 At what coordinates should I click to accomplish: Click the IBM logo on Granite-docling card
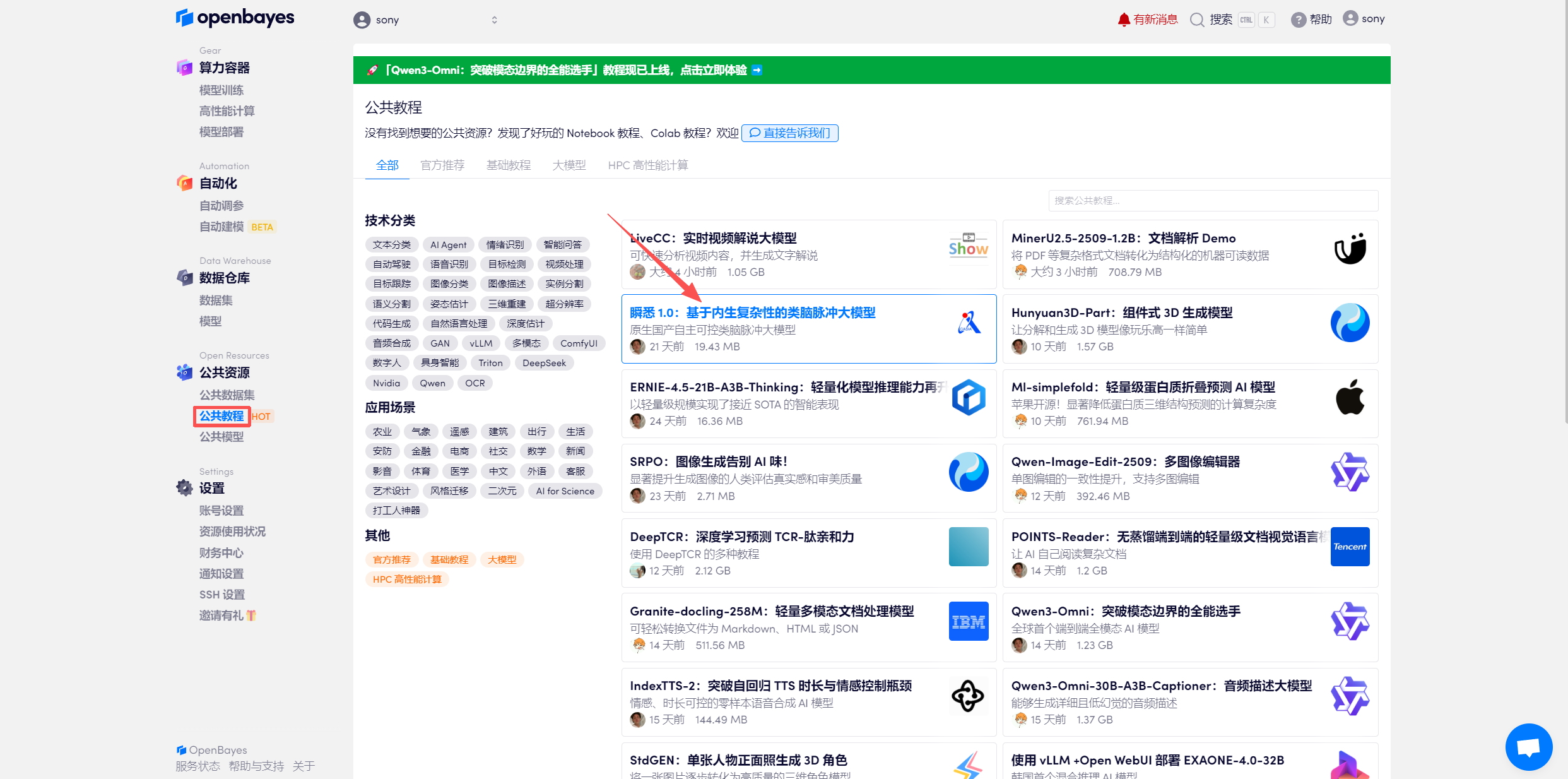pos(969,621)
